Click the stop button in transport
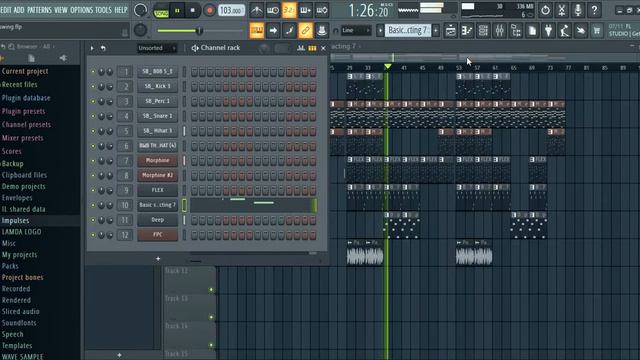Image resolution: width=640 pixels, height=360 pixels. coord(193,11)
